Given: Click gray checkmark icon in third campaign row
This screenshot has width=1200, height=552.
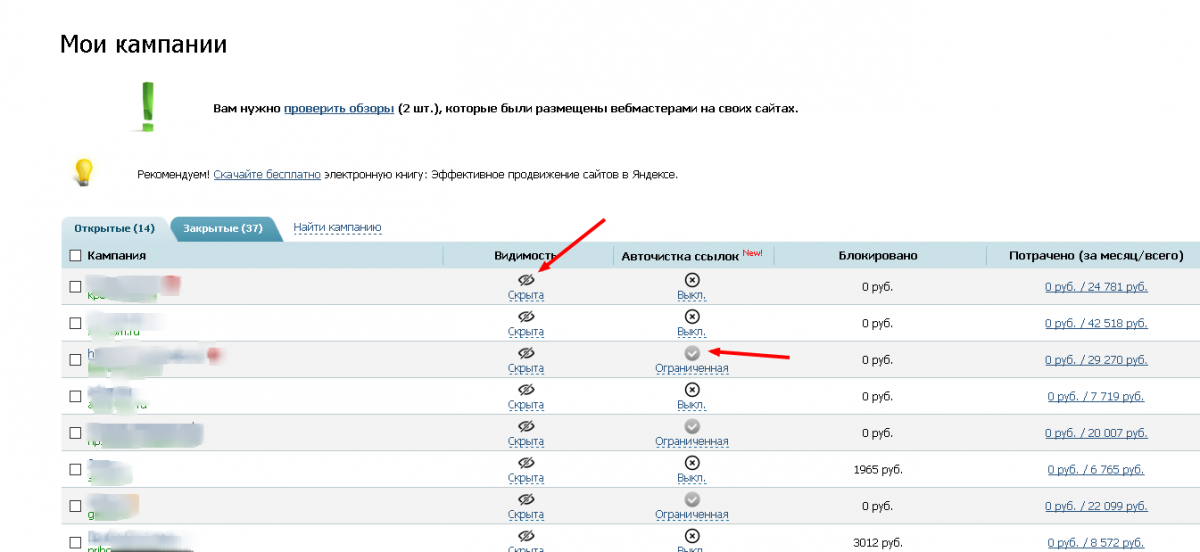Looking at the screenshot, I should [x=691, y=353].
